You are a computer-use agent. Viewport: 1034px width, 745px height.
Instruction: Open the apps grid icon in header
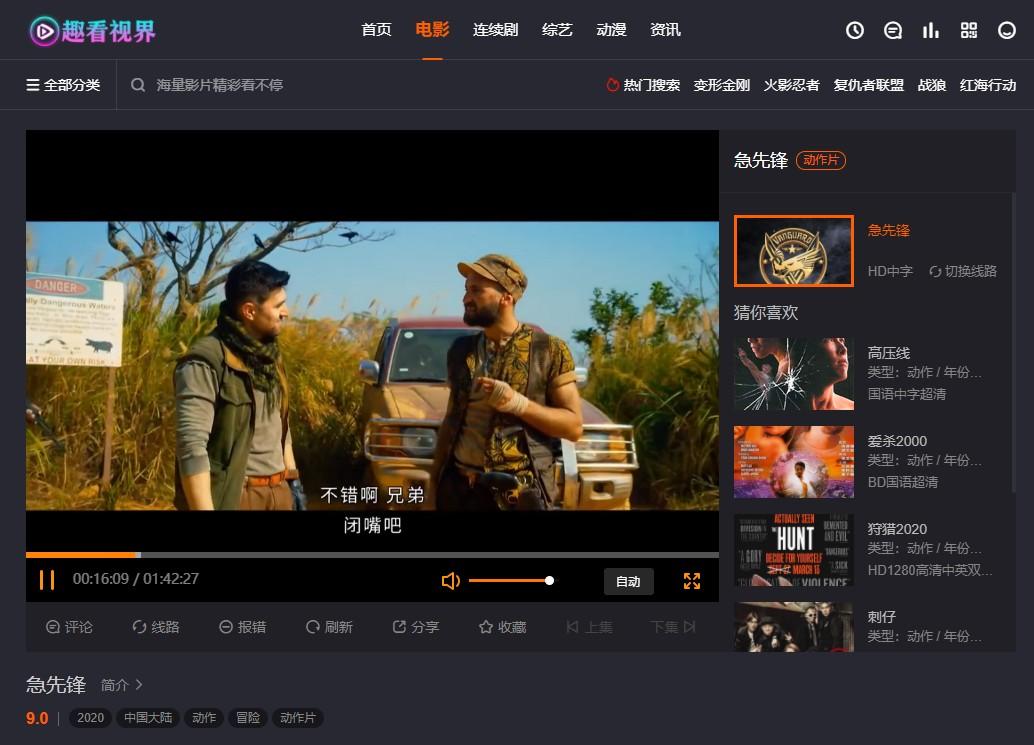pyautogui.click(x=969, y=30)
